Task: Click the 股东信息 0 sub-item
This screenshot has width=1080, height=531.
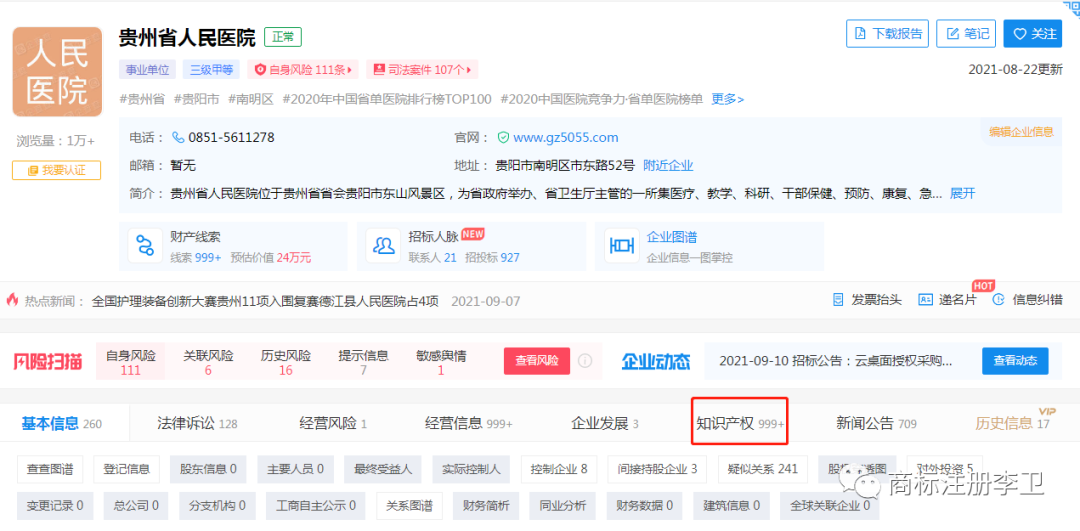Action: (208, 469)
